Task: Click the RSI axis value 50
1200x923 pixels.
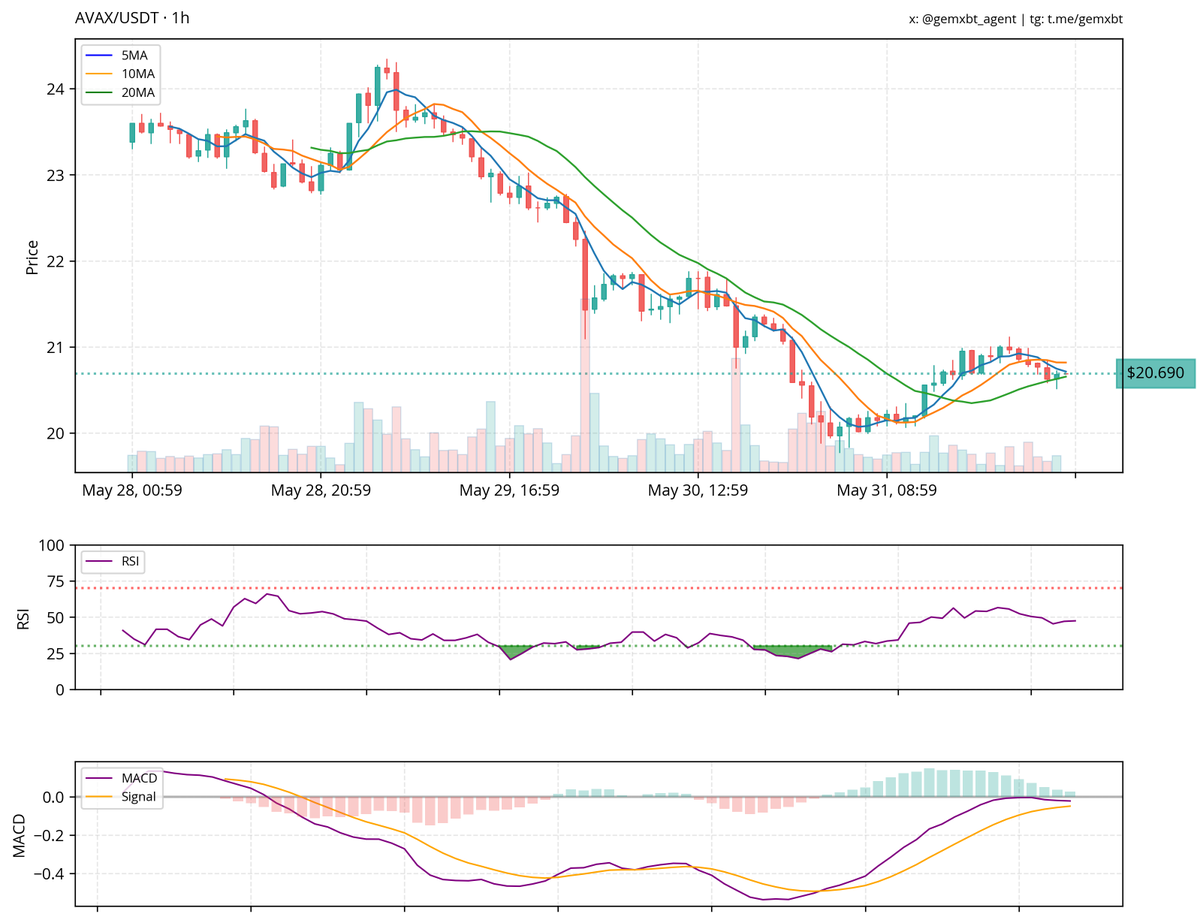Action: coord(55,618)
